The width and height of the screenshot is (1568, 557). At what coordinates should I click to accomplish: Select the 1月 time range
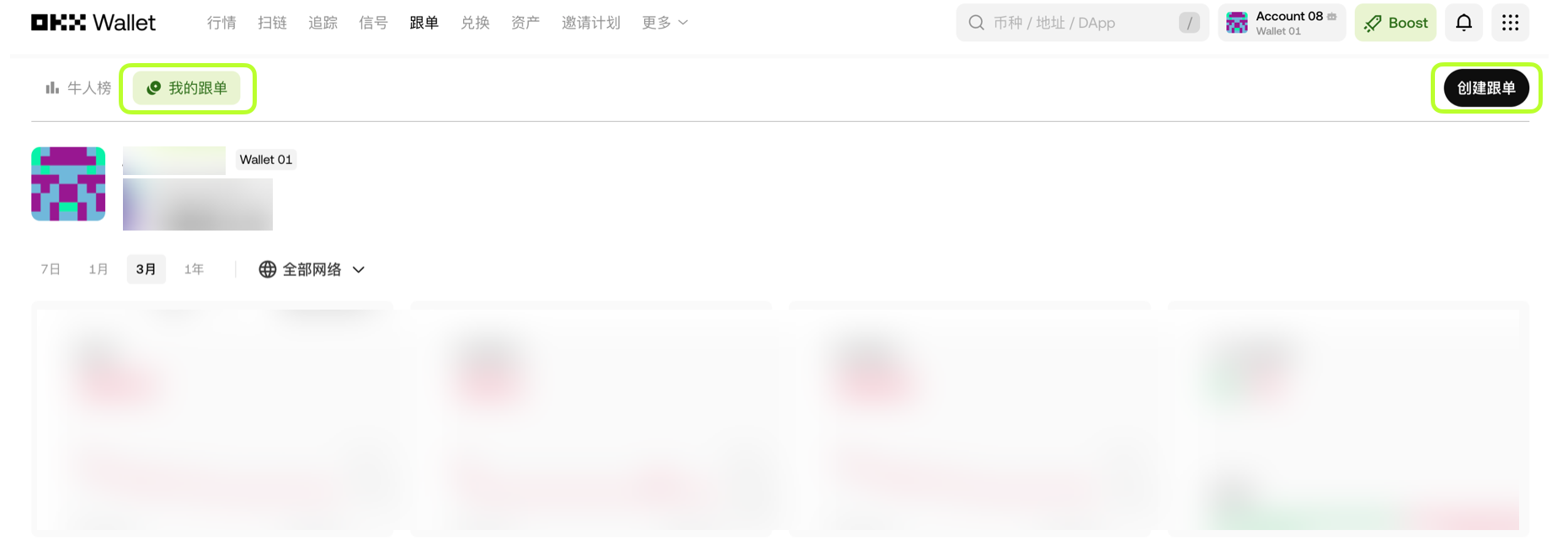point(99,269)
